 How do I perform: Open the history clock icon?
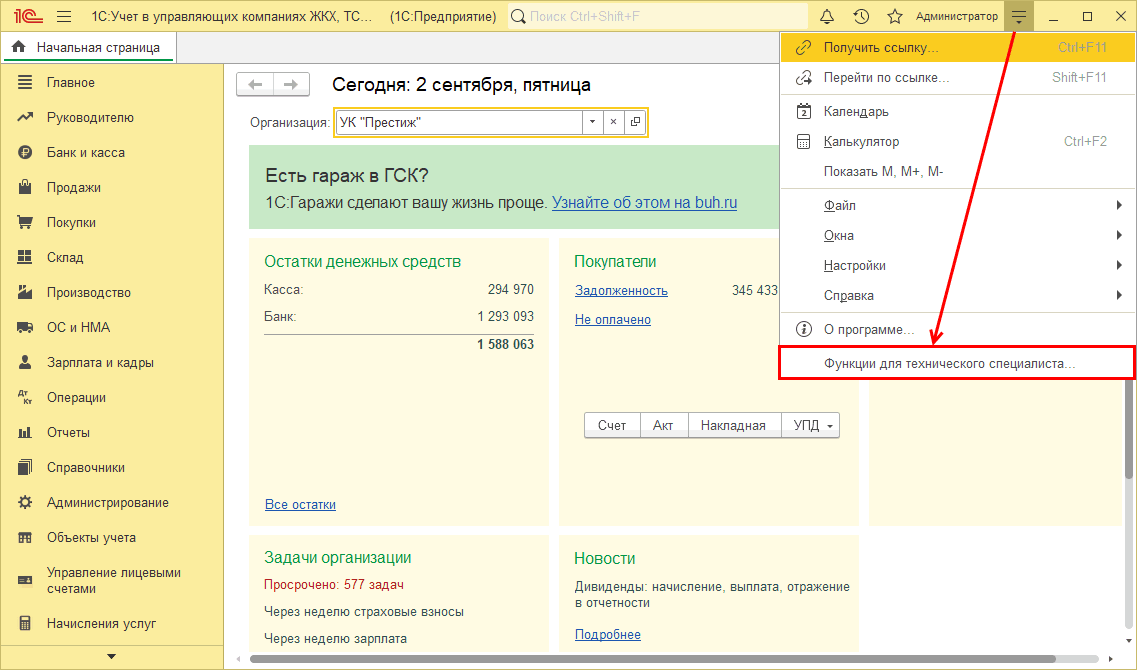point(861,16)
